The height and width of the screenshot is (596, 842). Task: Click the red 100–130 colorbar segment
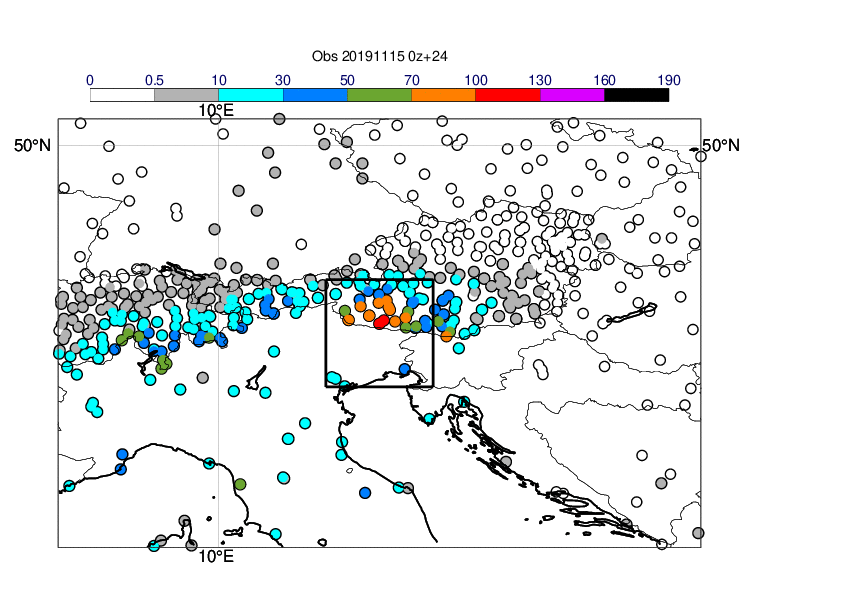(508, 95)
